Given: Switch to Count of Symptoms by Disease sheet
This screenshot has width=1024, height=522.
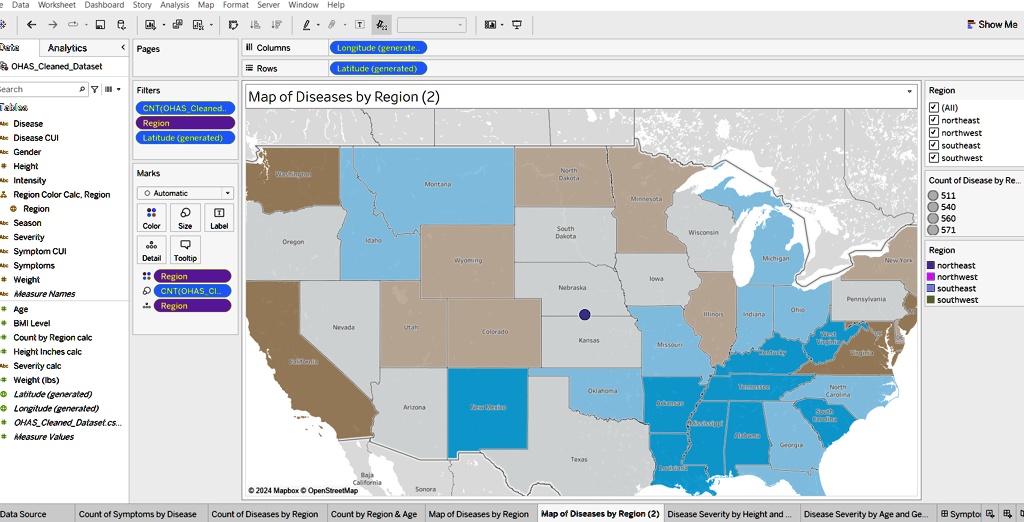Looking at the screenshot, I should pos(138,514).
